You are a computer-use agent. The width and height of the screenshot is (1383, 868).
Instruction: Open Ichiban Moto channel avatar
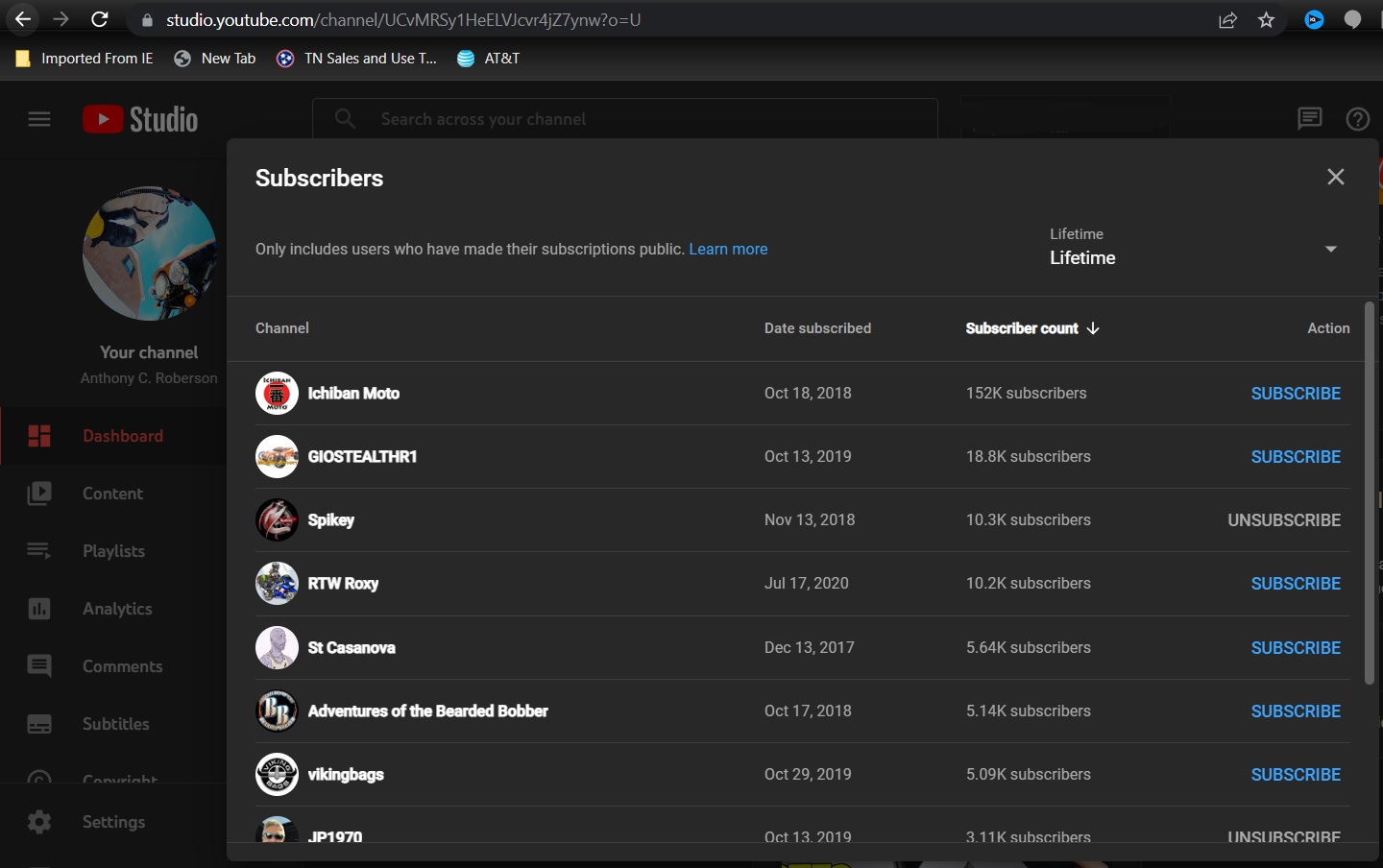click(x=277, y=394)
